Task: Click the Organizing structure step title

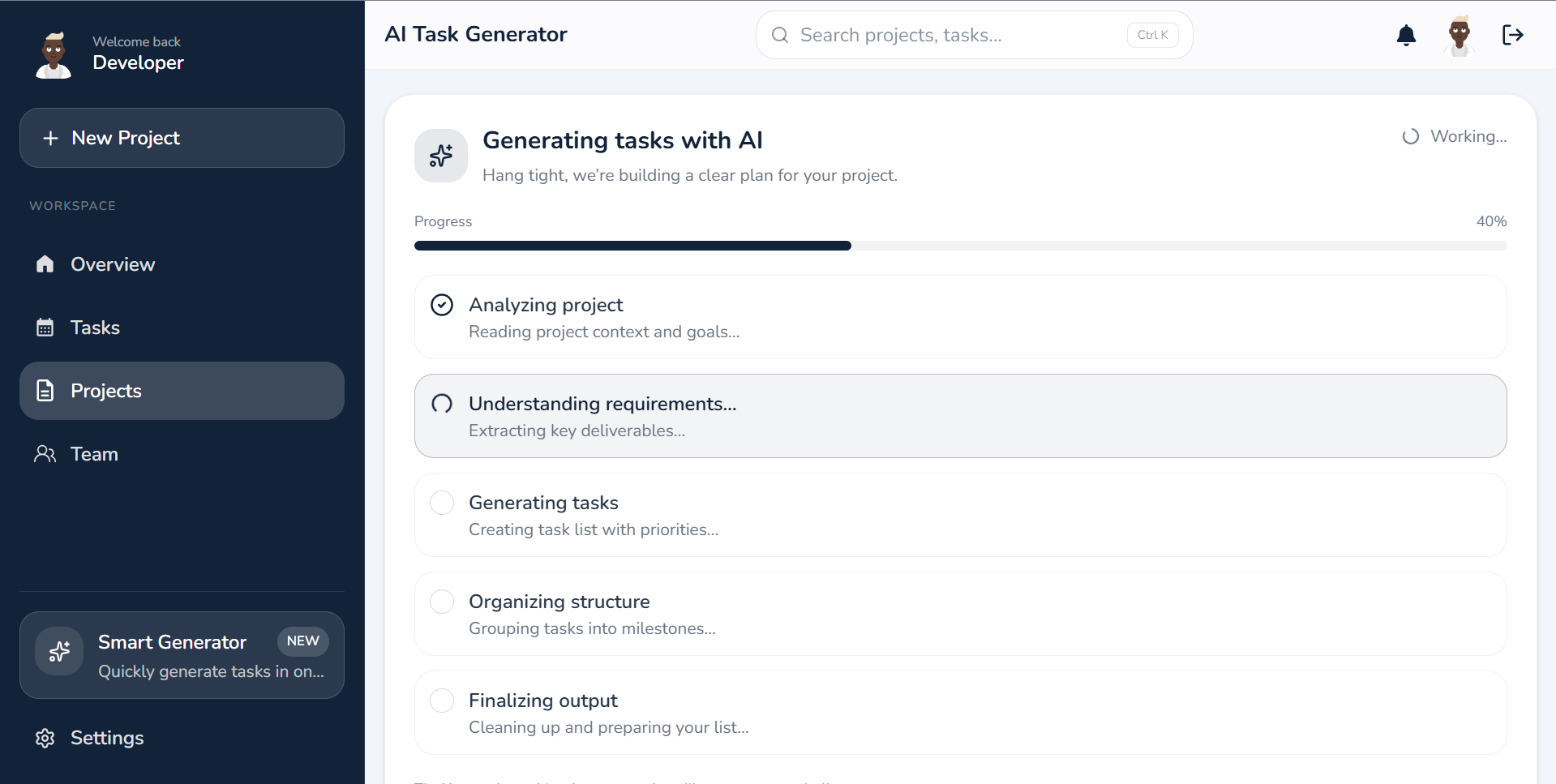Action: pyautogui.click(x=559, y=602)
